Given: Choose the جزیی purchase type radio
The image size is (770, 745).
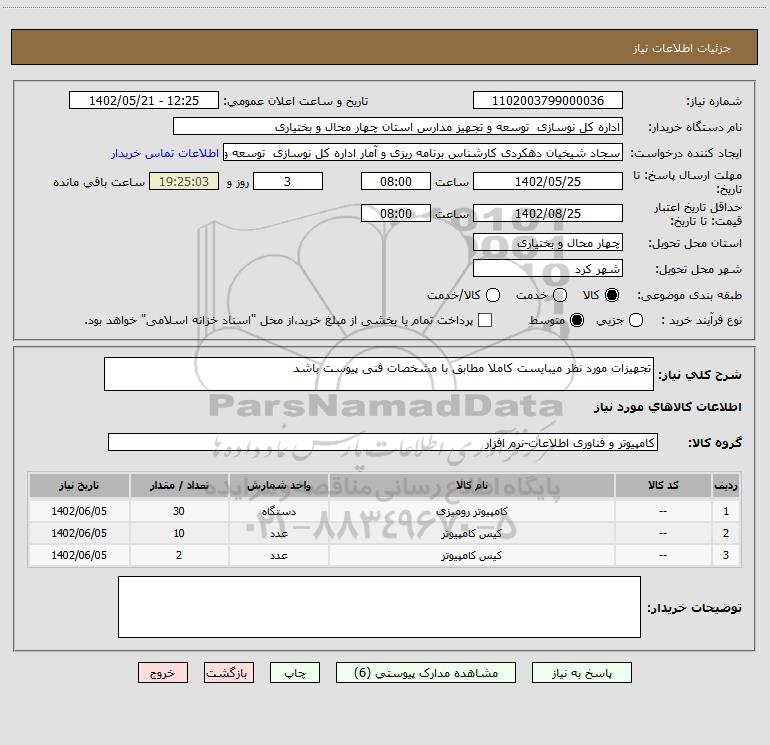Looking at the screenshot, I should coord(636,320).
